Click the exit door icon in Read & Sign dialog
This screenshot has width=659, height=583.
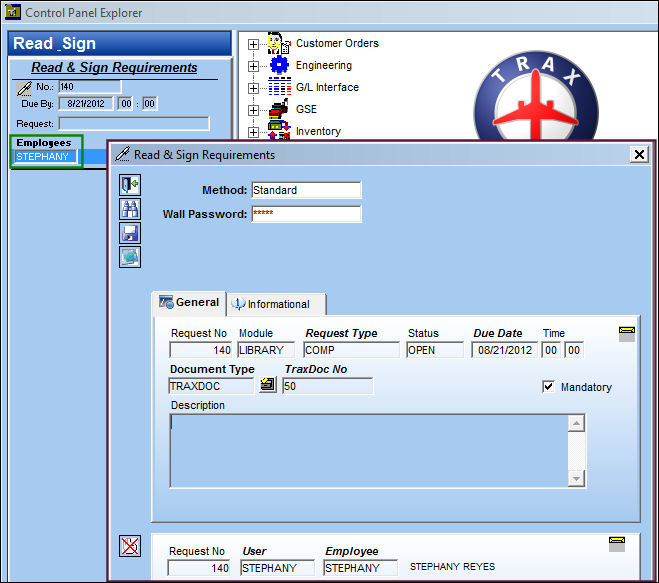pos(130,185)
